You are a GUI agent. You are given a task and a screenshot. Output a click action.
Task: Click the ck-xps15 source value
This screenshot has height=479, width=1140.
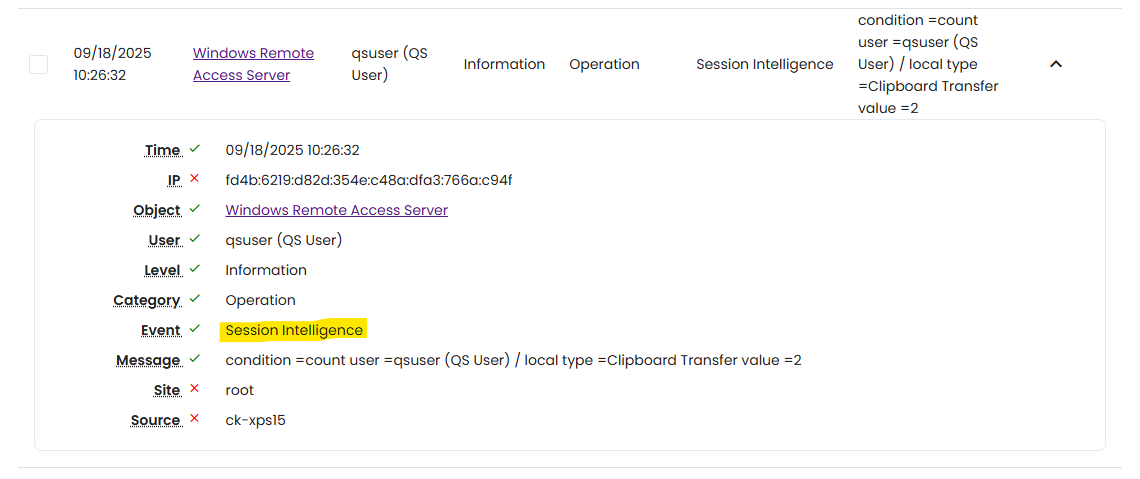coord(255,420)
